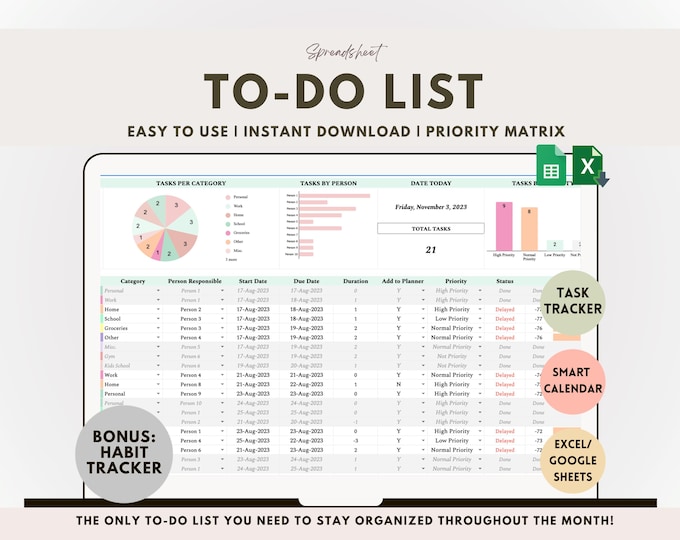
Task: Select the Date Today header
Action: click(x=431, y=183)
